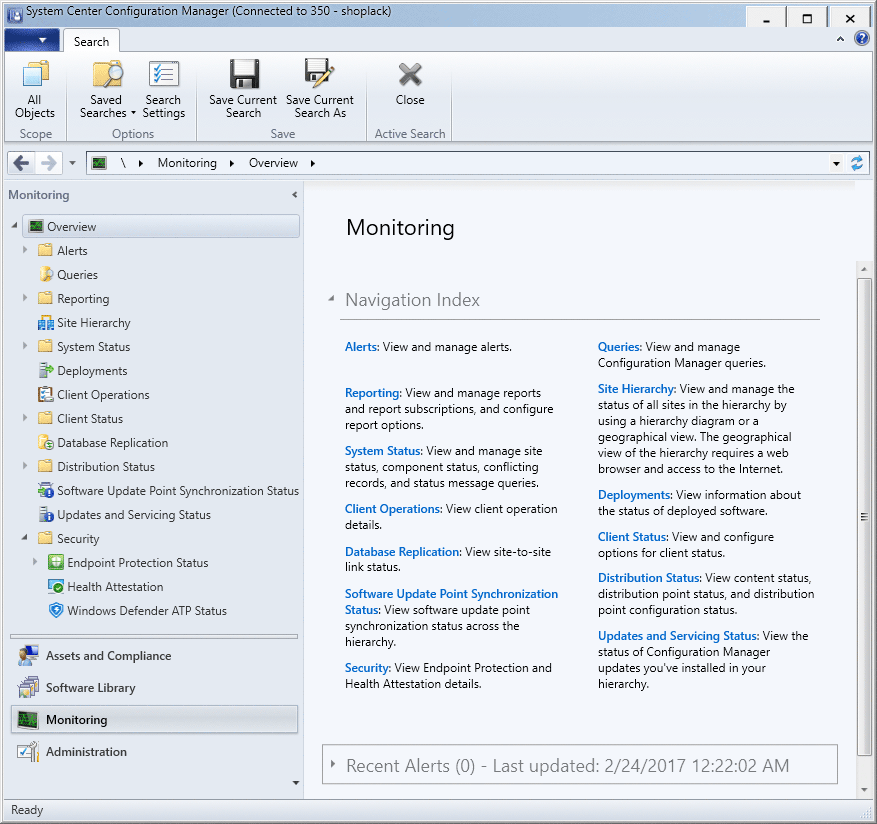877x824 pixels.
Task: Follow the Security link in Navigation Index
Action: [366, 668]
